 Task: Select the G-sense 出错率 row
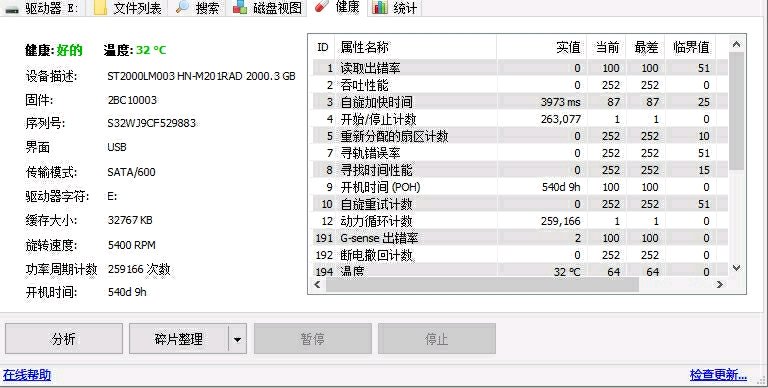[x=520, y=238]
